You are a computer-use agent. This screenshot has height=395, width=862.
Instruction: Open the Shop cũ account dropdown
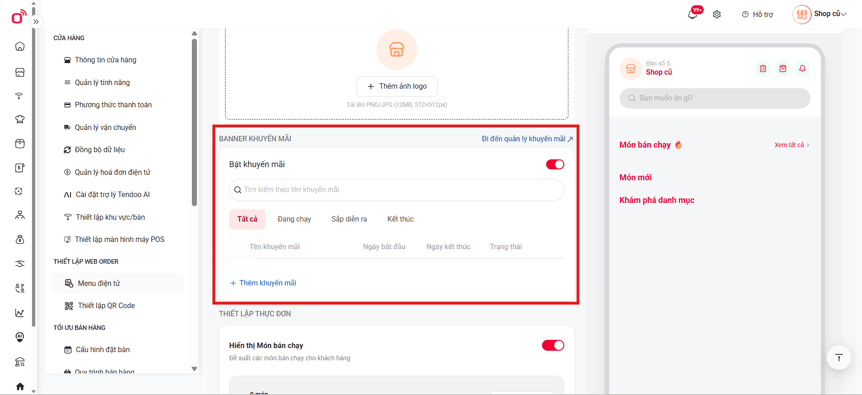pyautogui.click(x=819, y=14)
